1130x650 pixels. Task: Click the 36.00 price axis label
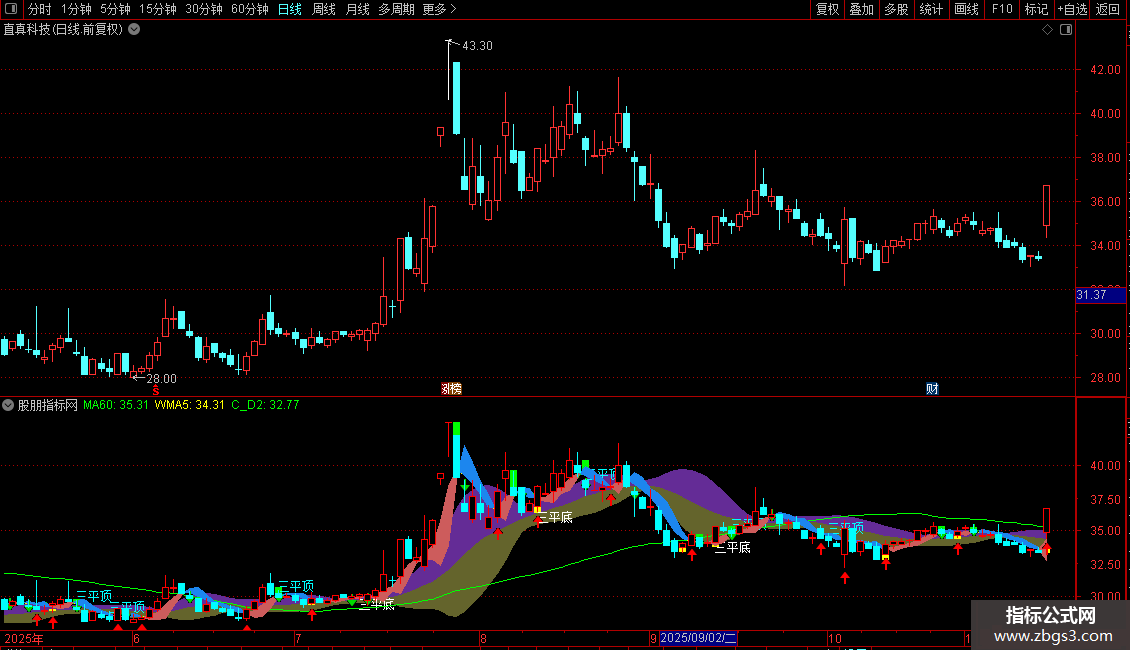click(x=1105, y=202)
